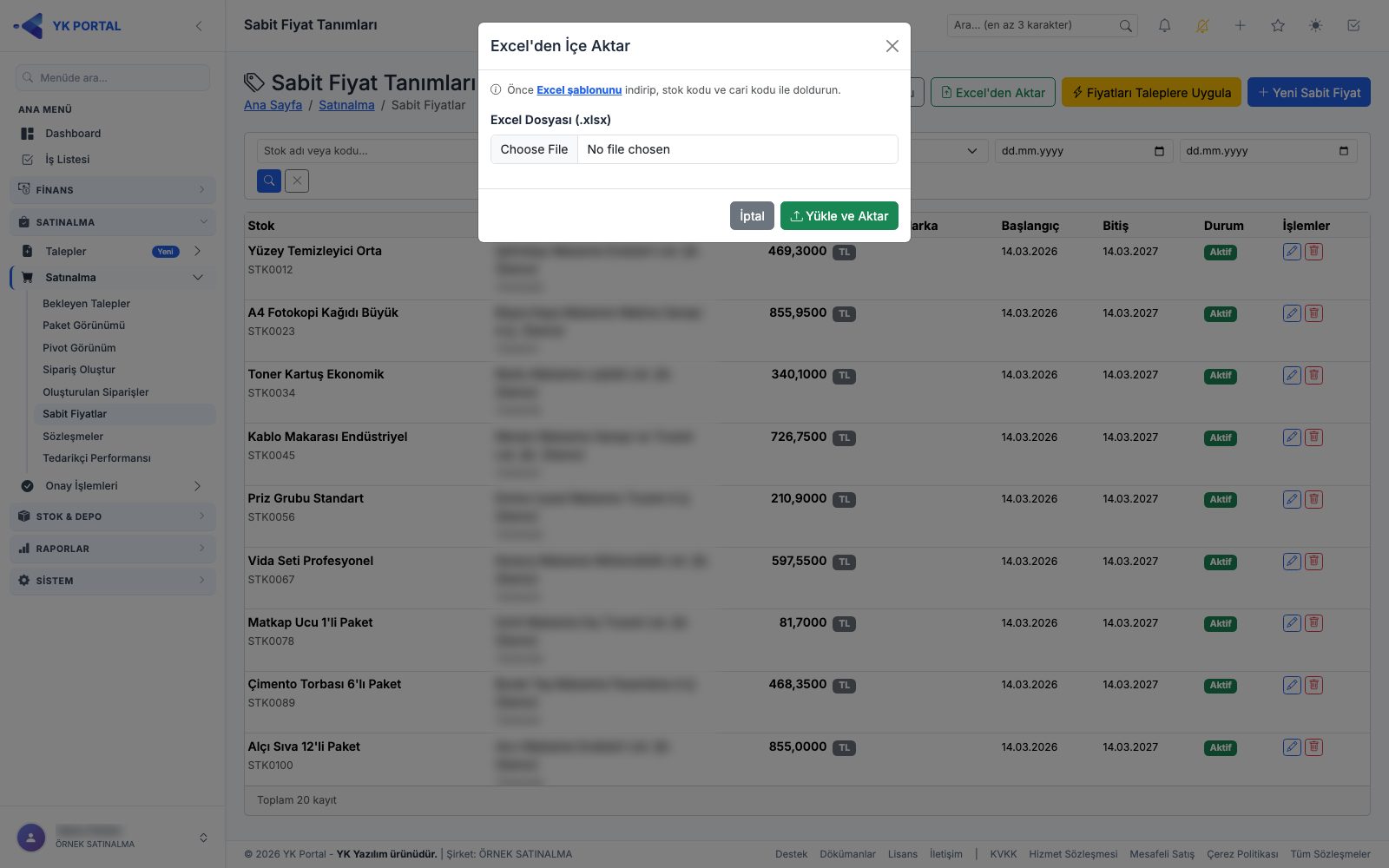Click the plus icon in the top bar
This screenshot has width=1389, height=868.
(1240, 25)
